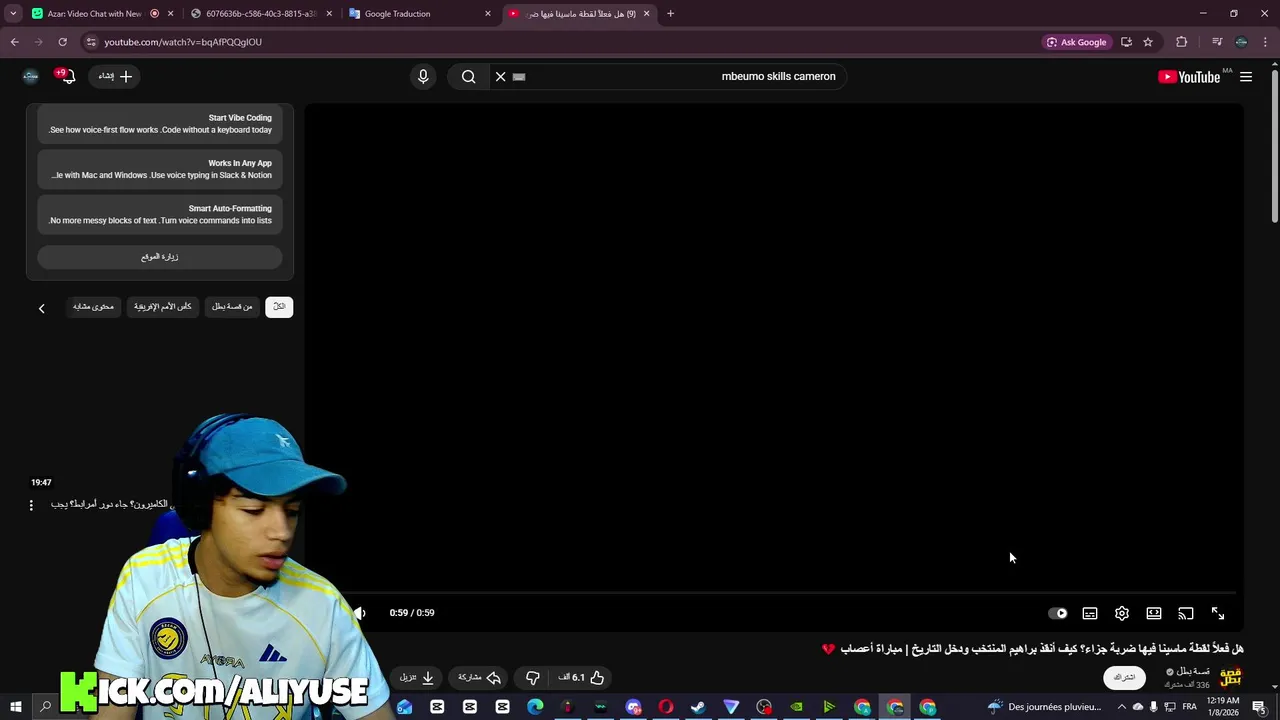Viewport: 1280px width, 720px height.
Task: Select the 'الكل' filter chip
Action: (x=279, y=306)
